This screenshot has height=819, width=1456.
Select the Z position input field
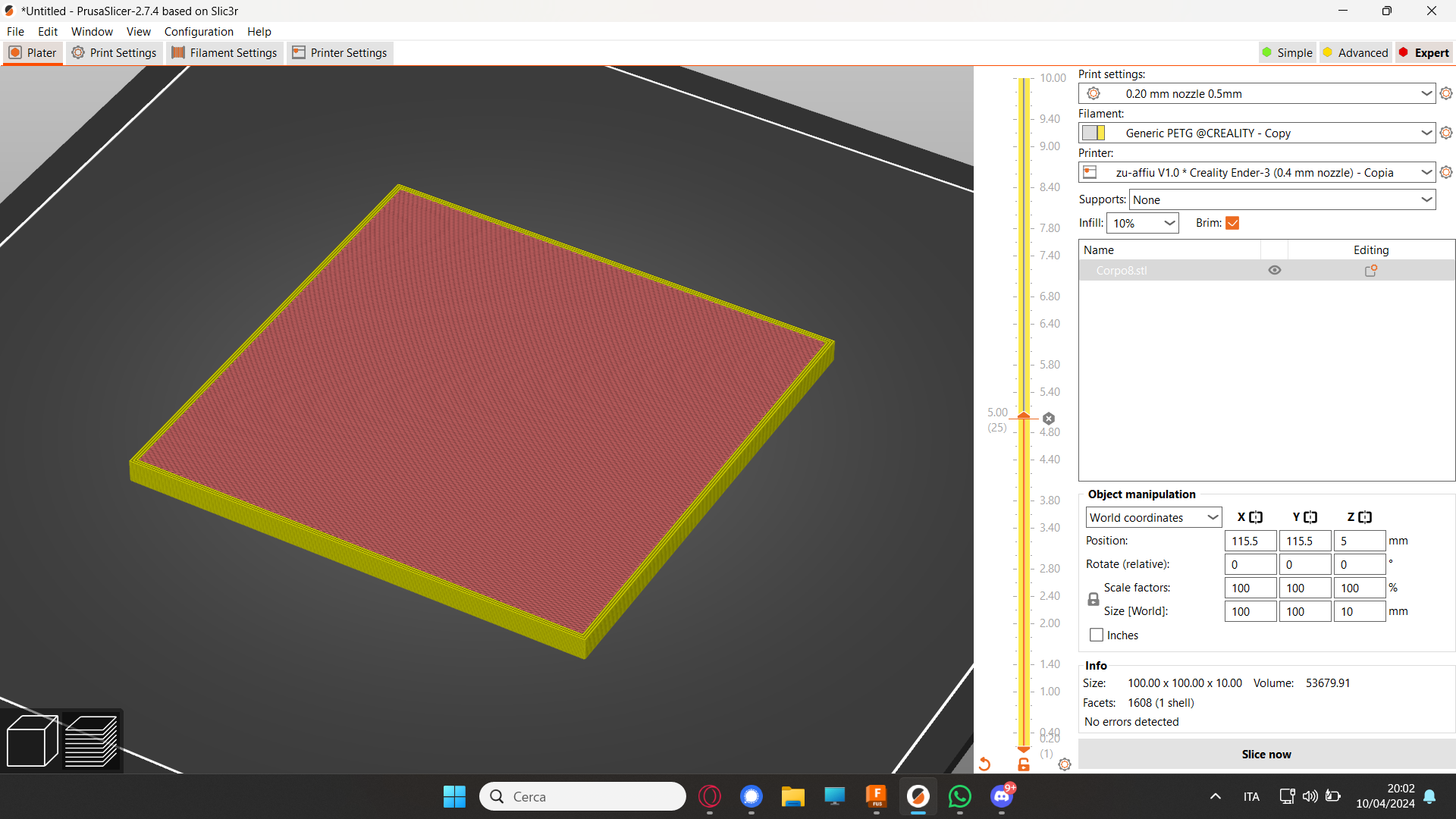click(x=1358, y=540)
